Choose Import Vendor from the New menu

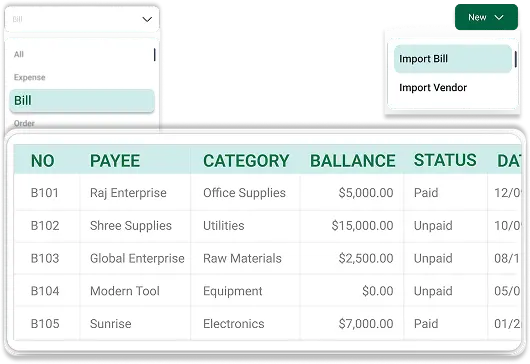(433, 88)
